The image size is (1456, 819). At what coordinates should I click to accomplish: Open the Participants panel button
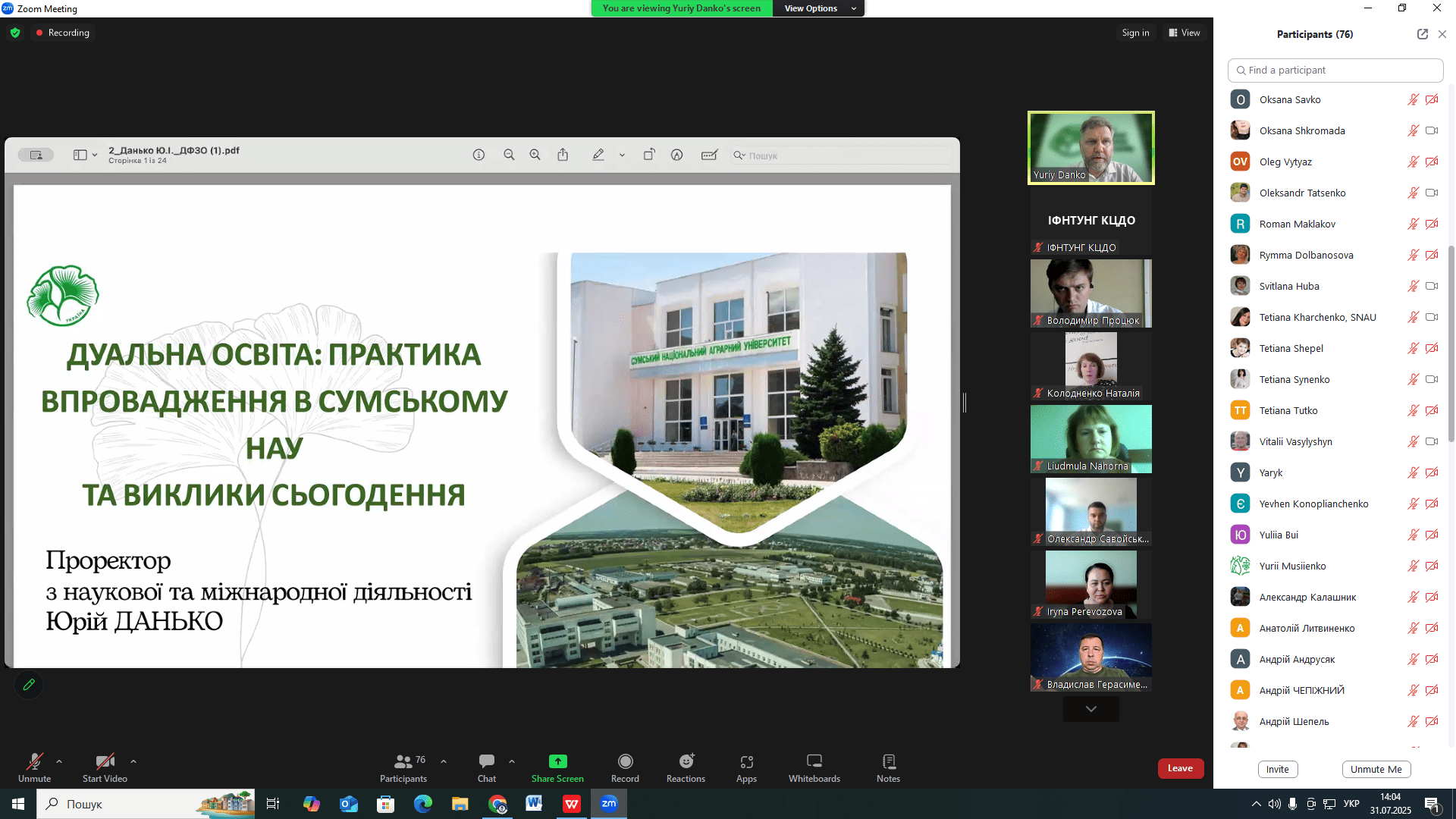(x=403, y=767)
